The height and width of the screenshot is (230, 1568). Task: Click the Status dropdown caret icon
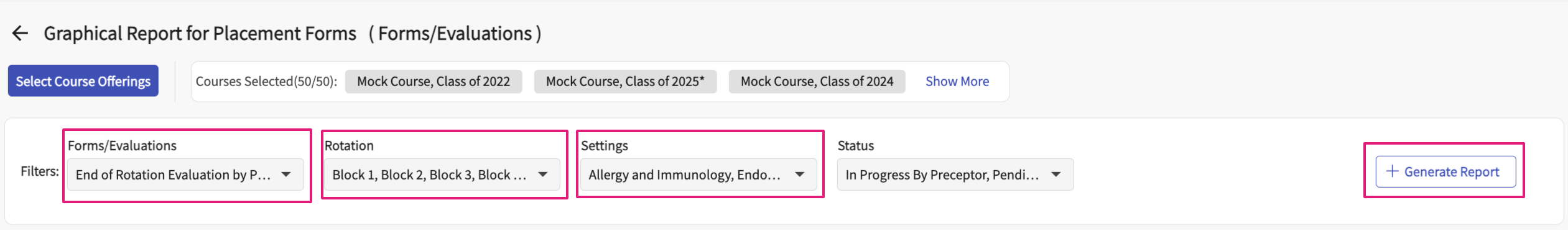[1056, 175]
